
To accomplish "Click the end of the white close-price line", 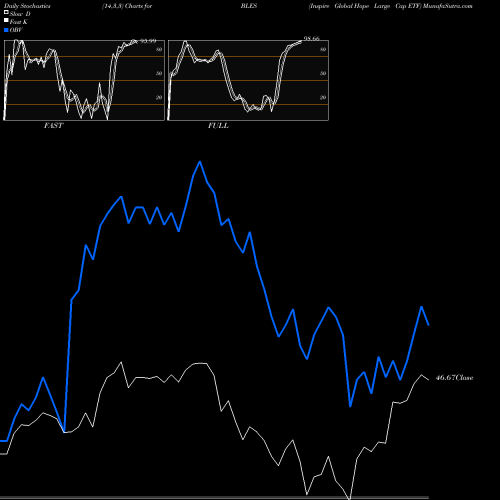I will click(x=429, y=380).
